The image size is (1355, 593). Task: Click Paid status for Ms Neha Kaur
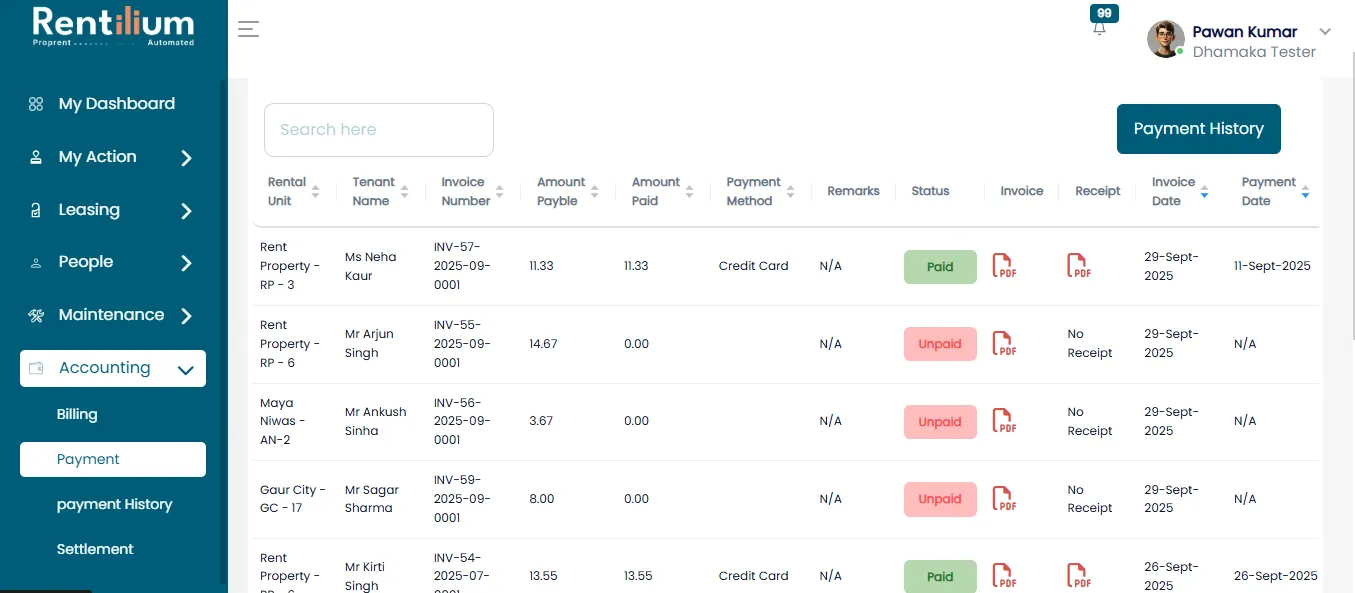[940, 267]
